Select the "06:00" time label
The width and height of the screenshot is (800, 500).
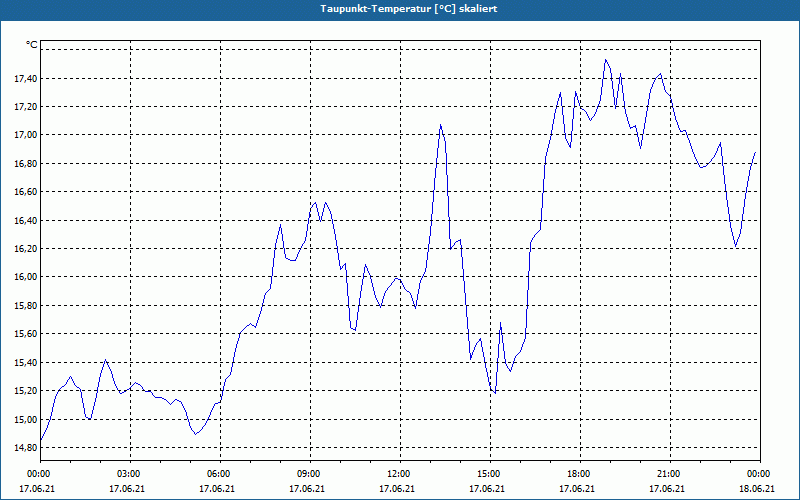[220, 474]
